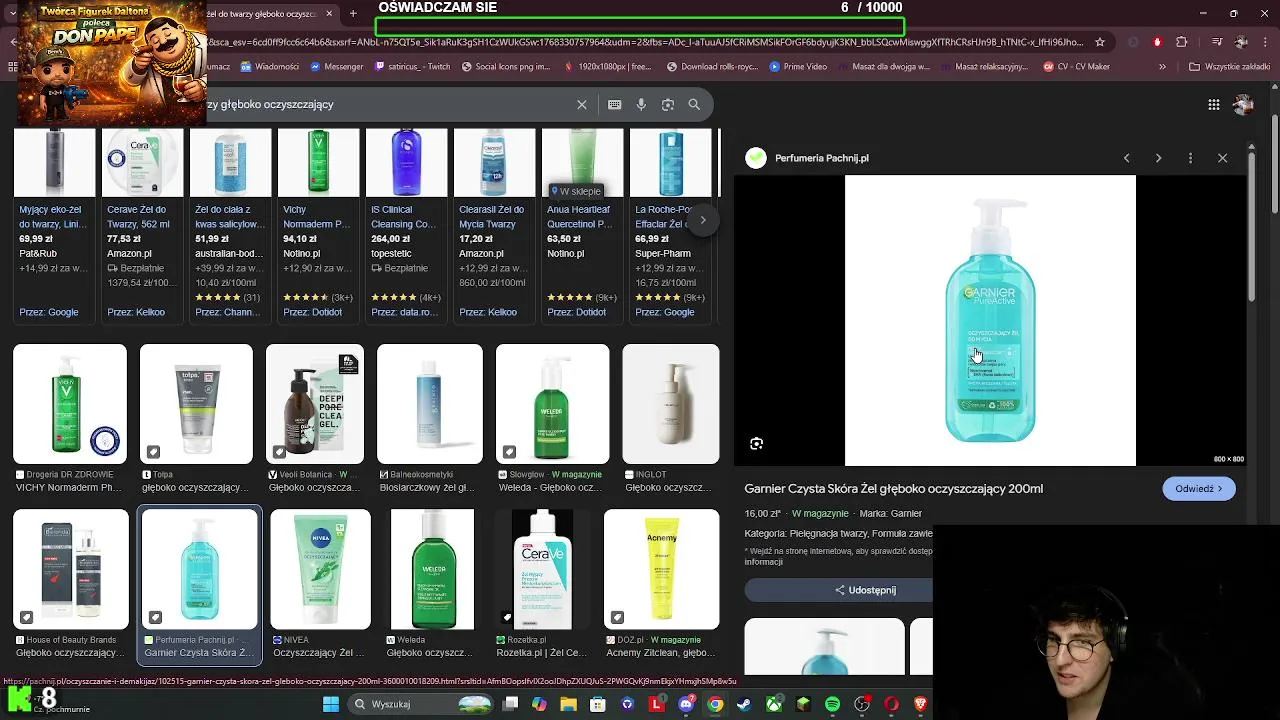Show hidden bookmarks with double chevron
The image size is (1280, 720).
click(x=1162, y=67)
